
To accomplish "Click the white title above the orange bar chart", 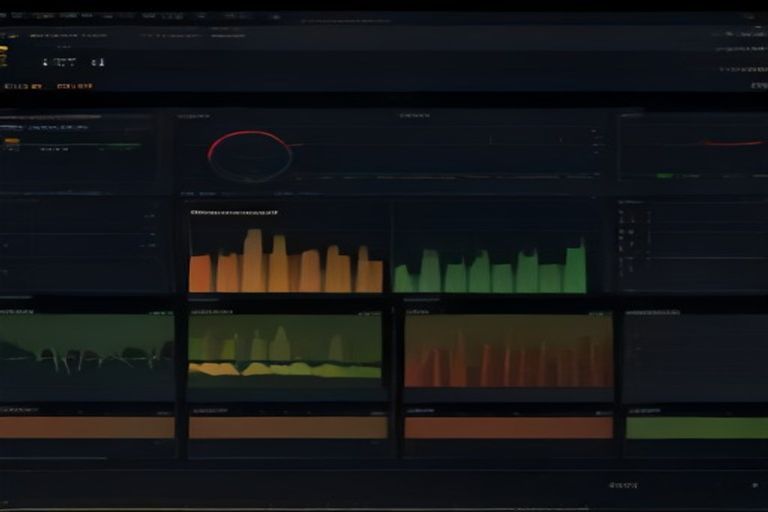I will tap(234, 213).
